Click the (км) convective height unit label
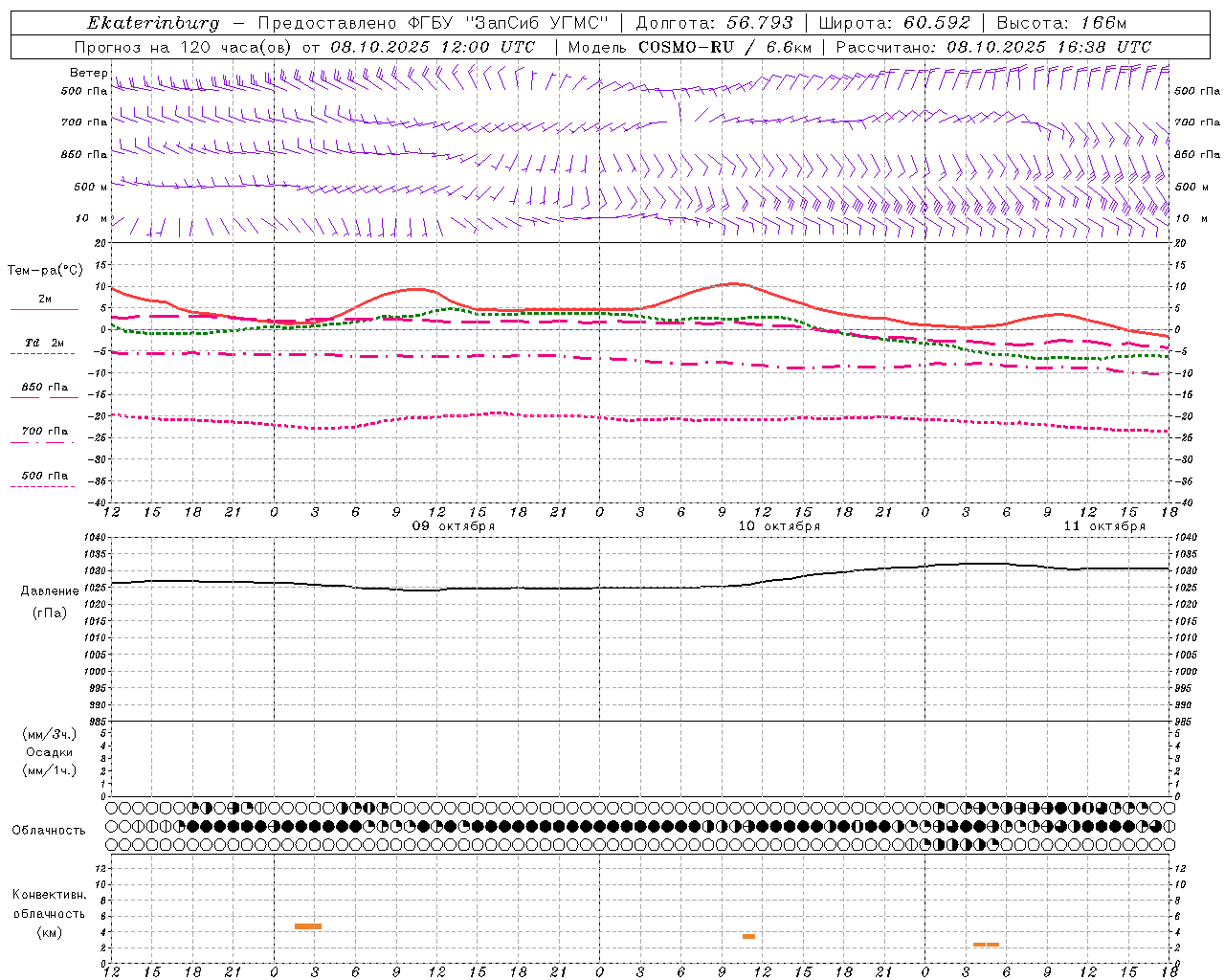Screen dimensions: 1225x980 [x=49, y=932]
